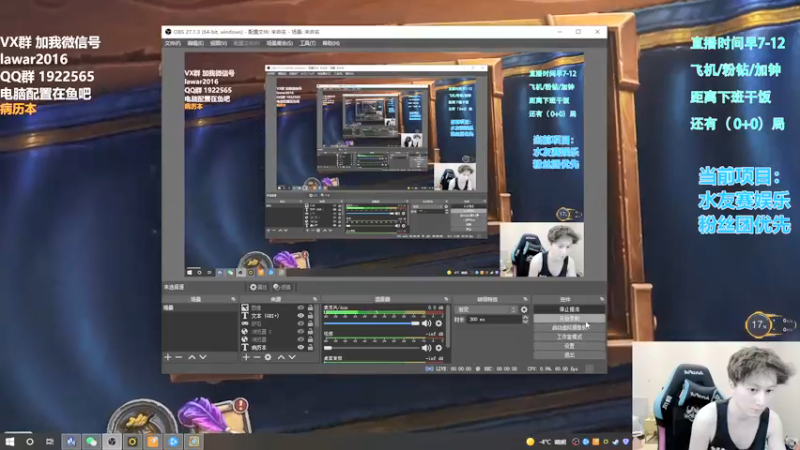800x450 pixels.
Task: Toggle visibility of the image source row
Action: point(301,308)
